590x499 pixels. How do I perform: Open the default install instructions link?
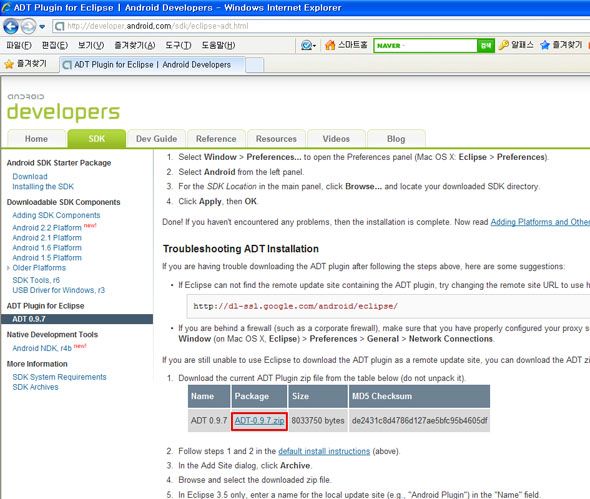click(x=324, y=451)
